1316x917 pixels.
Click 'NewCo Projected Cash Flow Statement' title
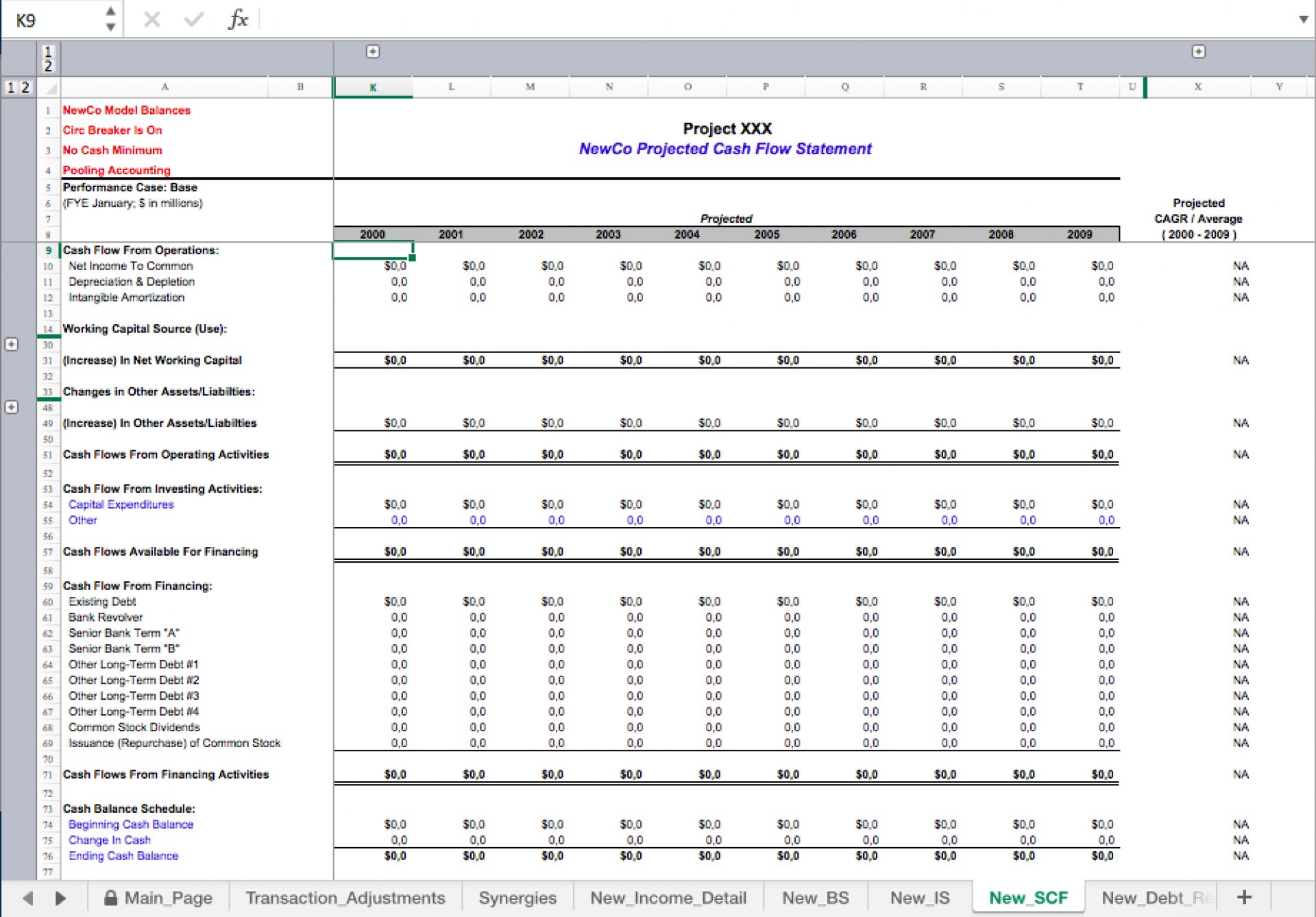point(725,149)
